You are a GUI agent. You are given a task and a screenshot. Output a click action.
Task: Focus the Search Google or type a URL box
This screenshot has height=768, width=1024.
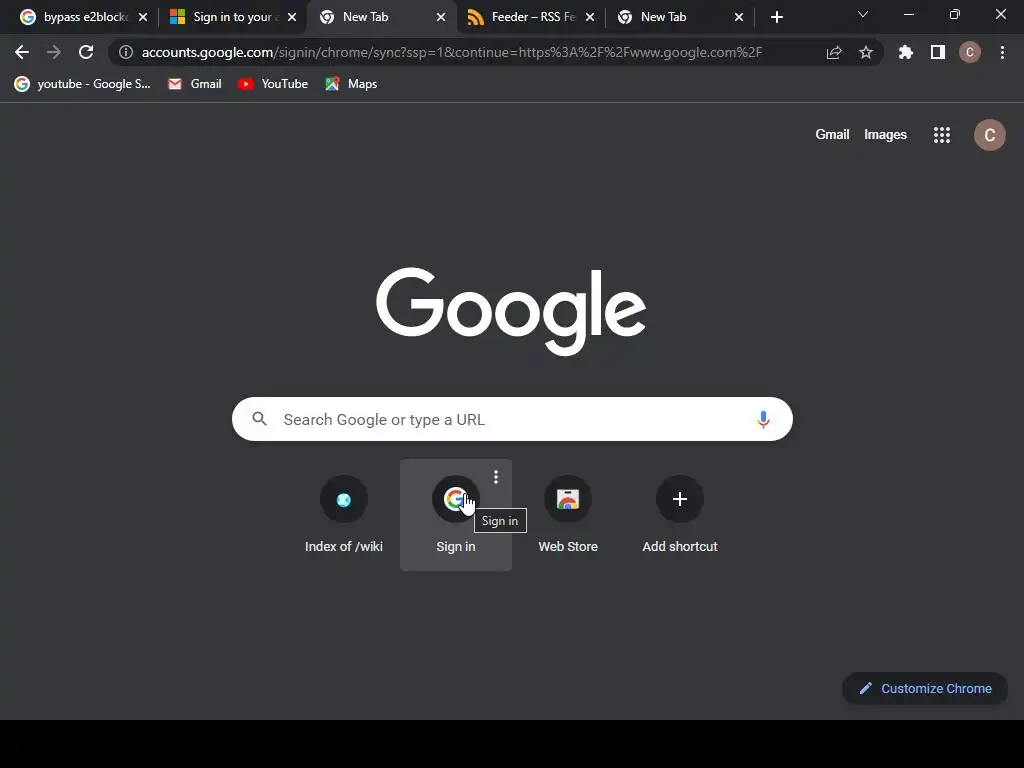point(512,419)
